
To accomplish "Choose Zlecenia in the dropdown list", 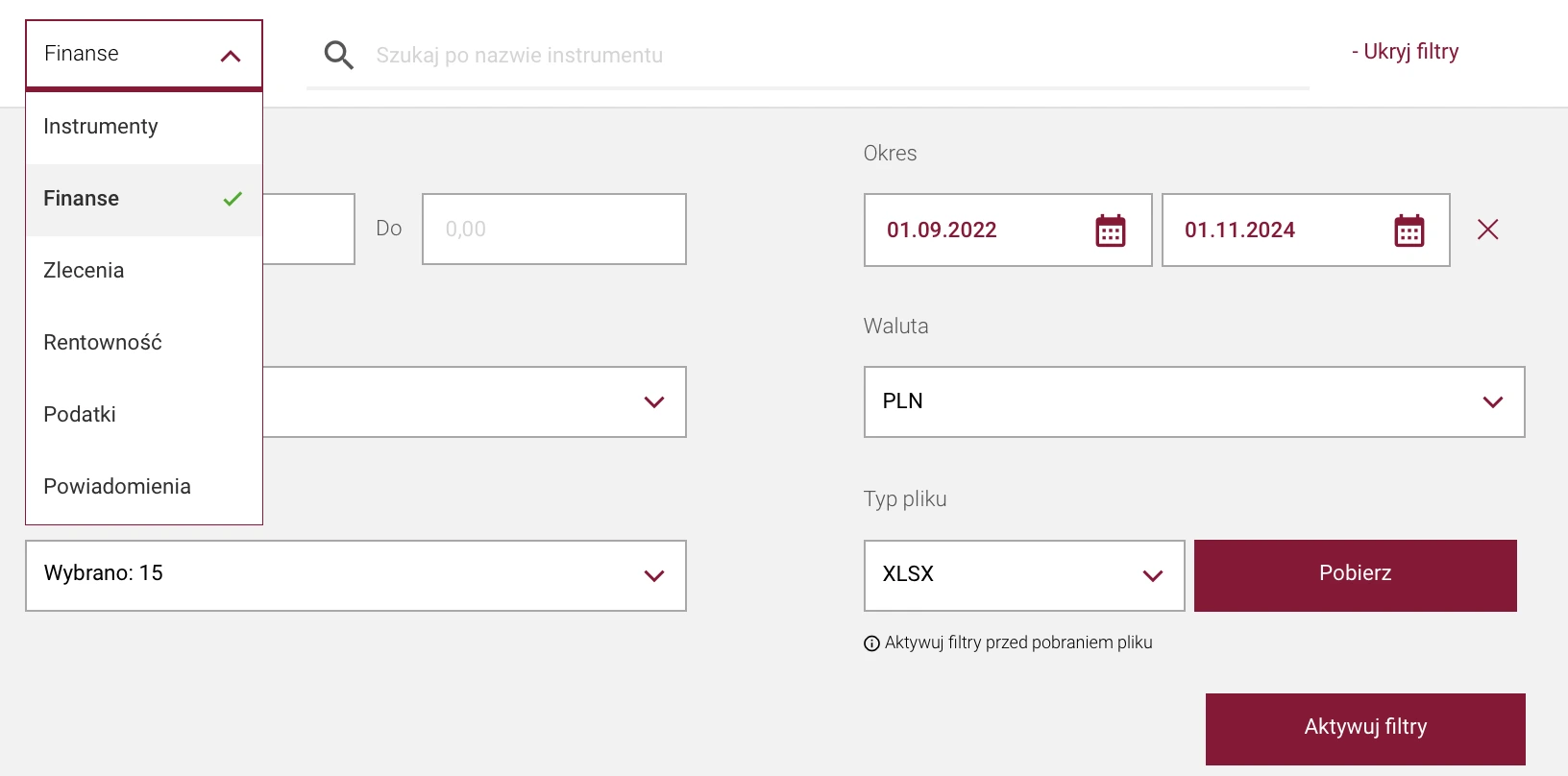I will coord(84,271).
